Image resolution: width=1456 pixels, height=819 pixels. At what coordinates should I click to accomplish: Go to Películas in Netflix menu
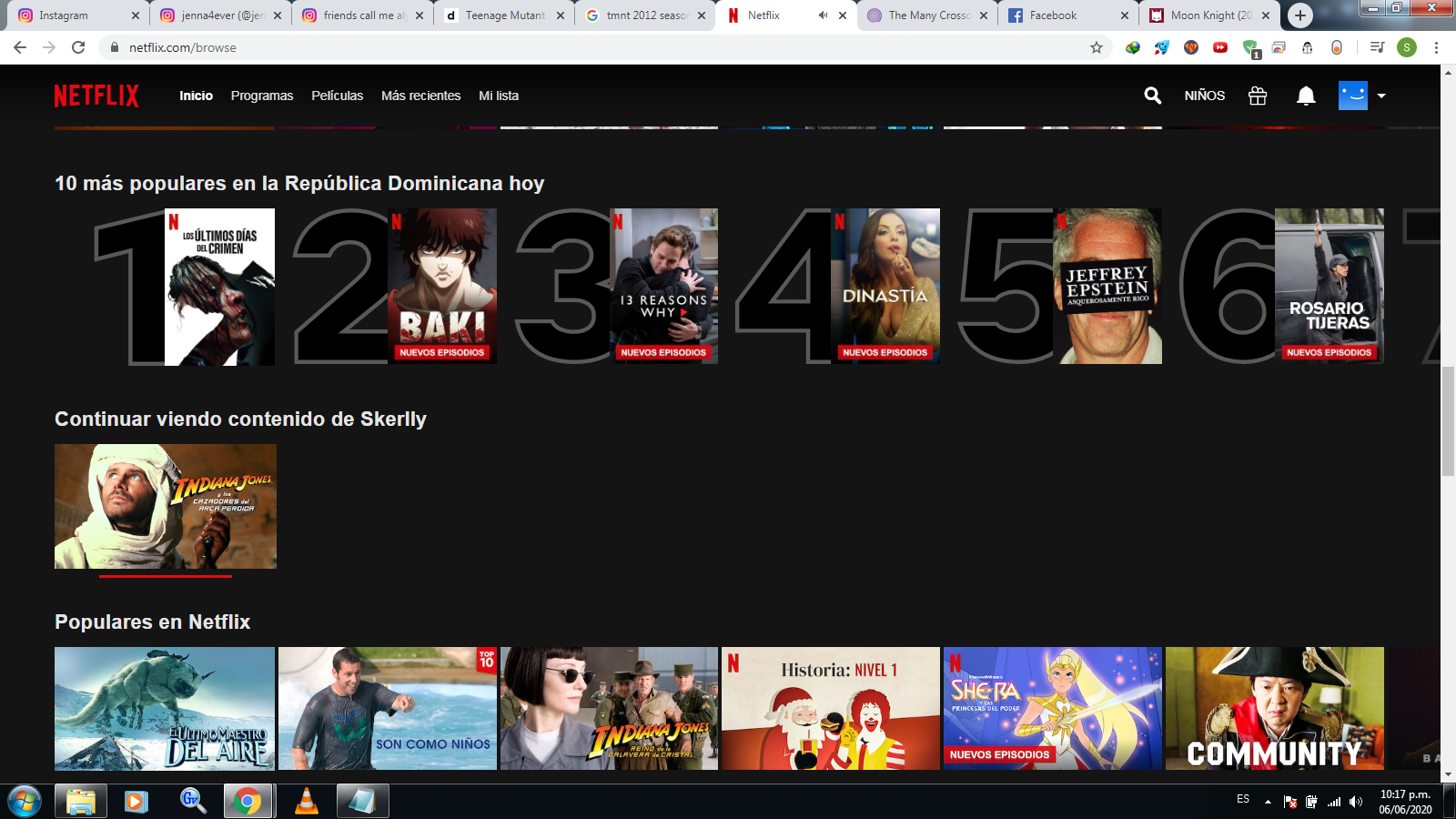point(337,96)
